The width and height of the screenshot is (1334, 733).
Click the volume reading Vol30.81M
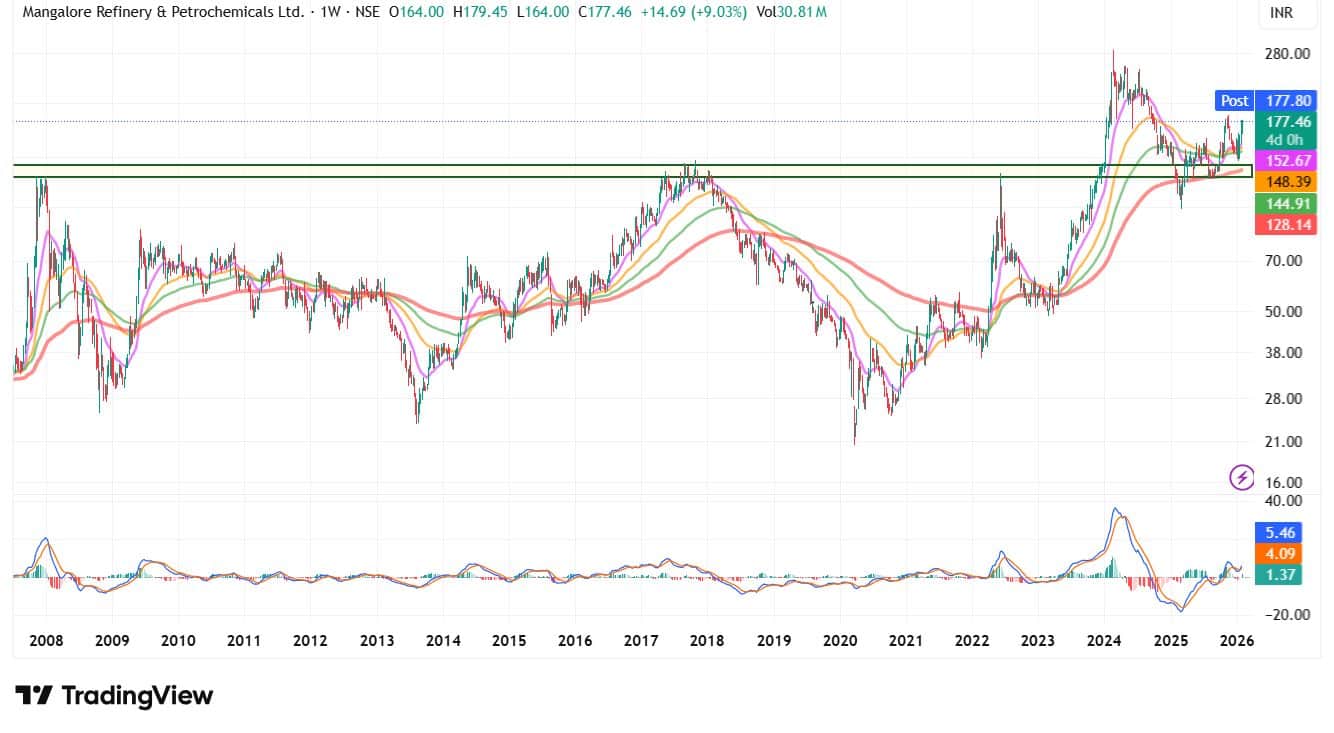pos(793,12)
